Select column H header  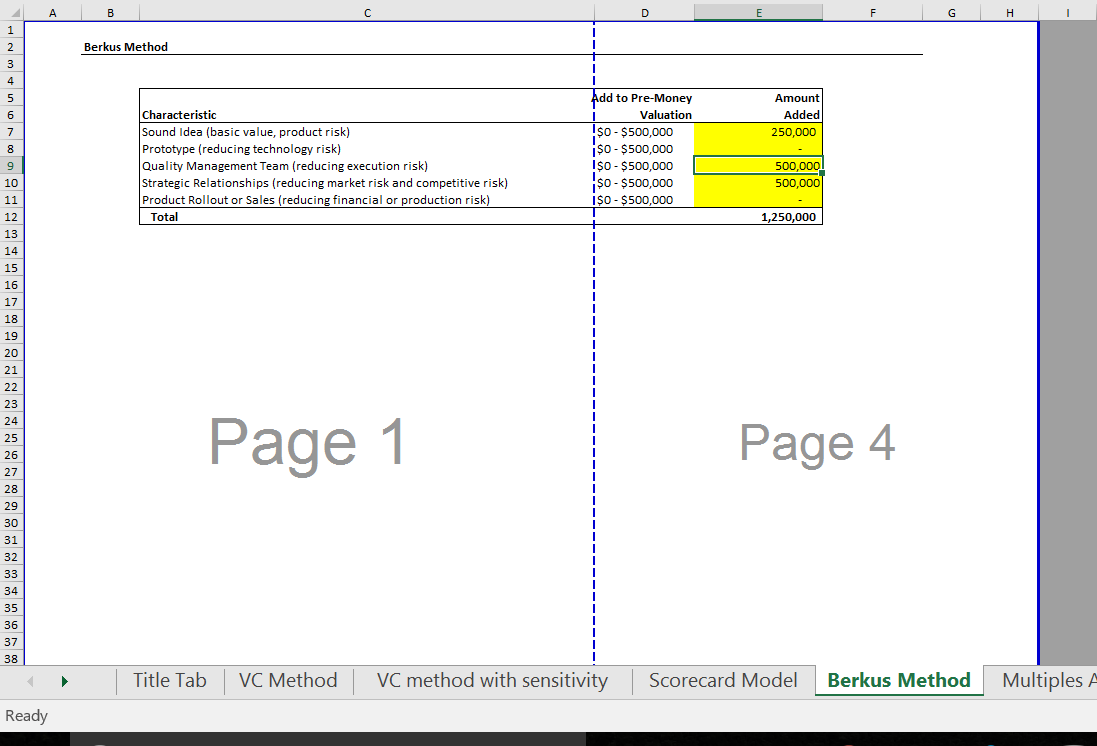click(1010, 13)
